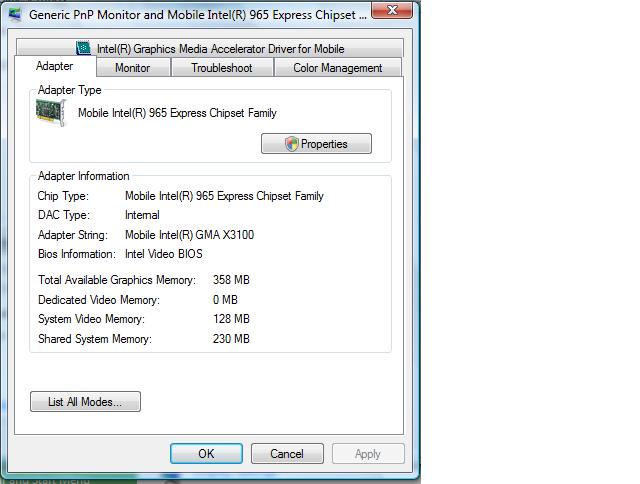Open the Troubleshoot tab
This screenshot has height=484, width=640.
pos(222,68)
